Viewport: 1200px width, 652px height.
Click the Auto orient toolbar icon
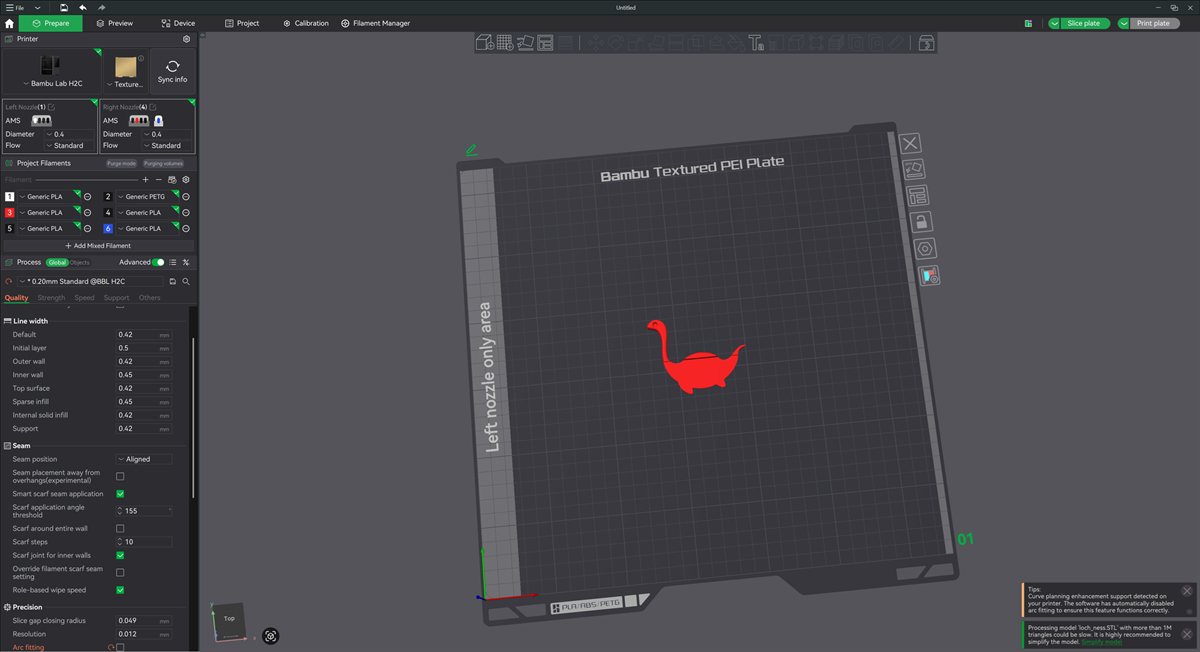[526, 42]
